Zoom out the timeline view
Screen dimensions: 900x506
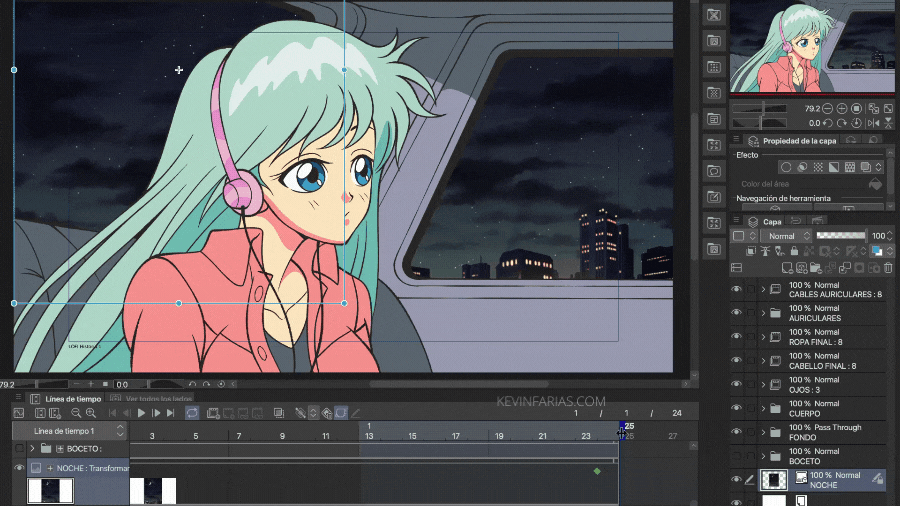click(76, 413)
